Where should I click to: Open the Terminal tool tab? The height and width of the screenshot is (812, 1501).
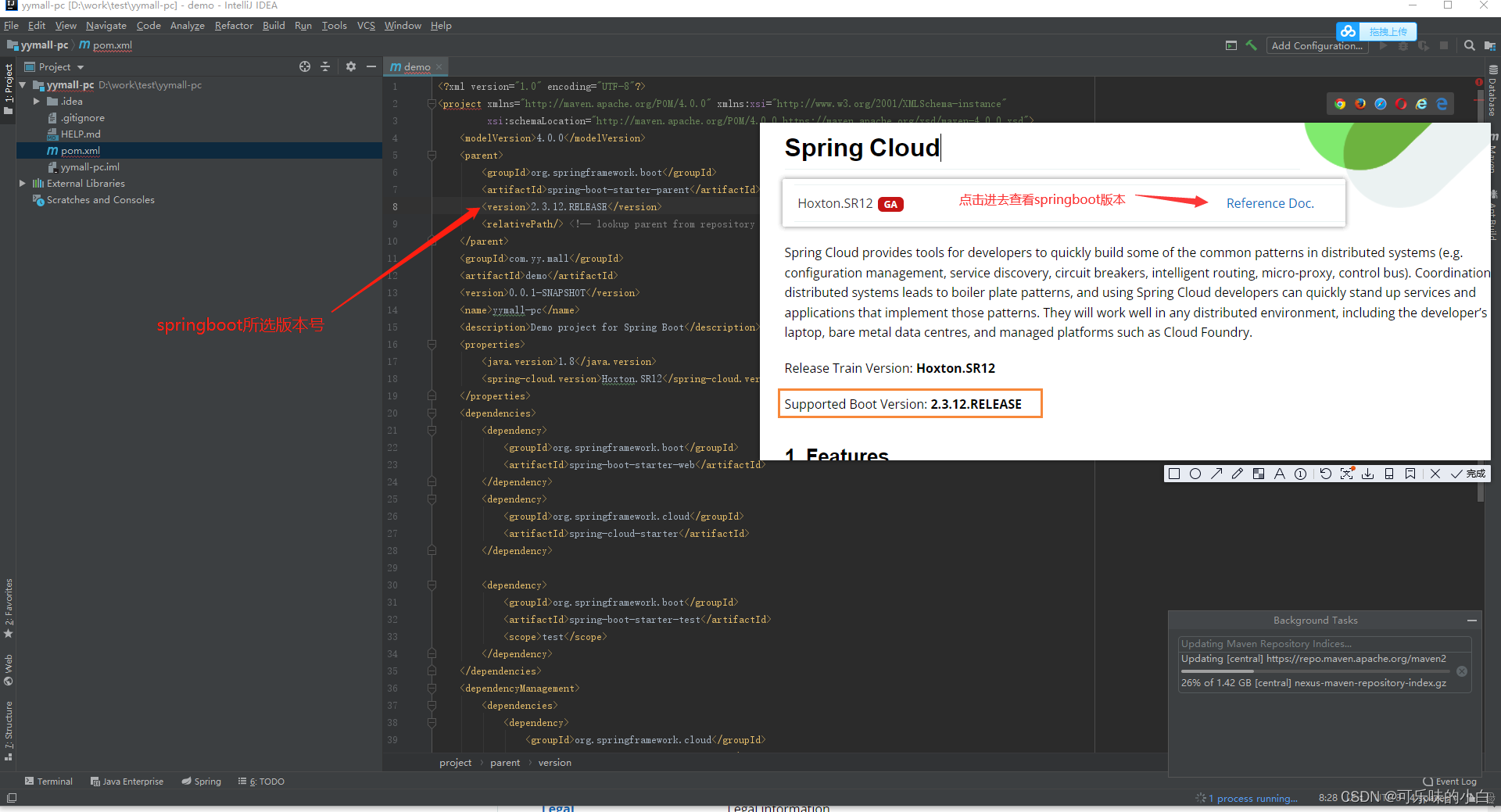48,782
